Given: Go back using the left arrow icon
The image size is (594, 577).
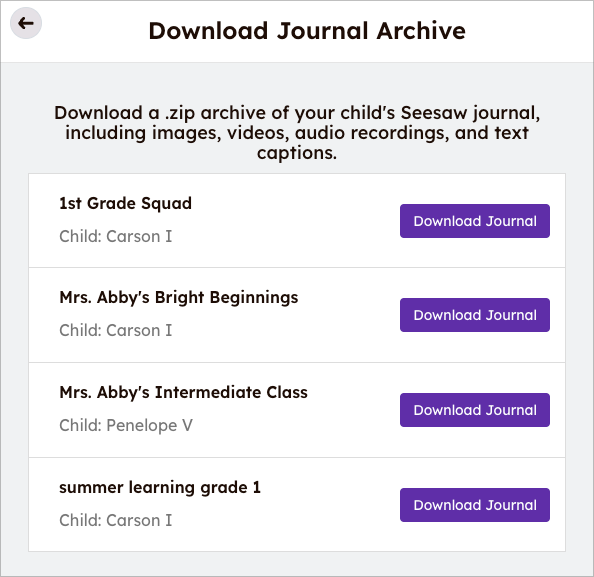Looking at the screenshot, I should (x=26, y=23).
